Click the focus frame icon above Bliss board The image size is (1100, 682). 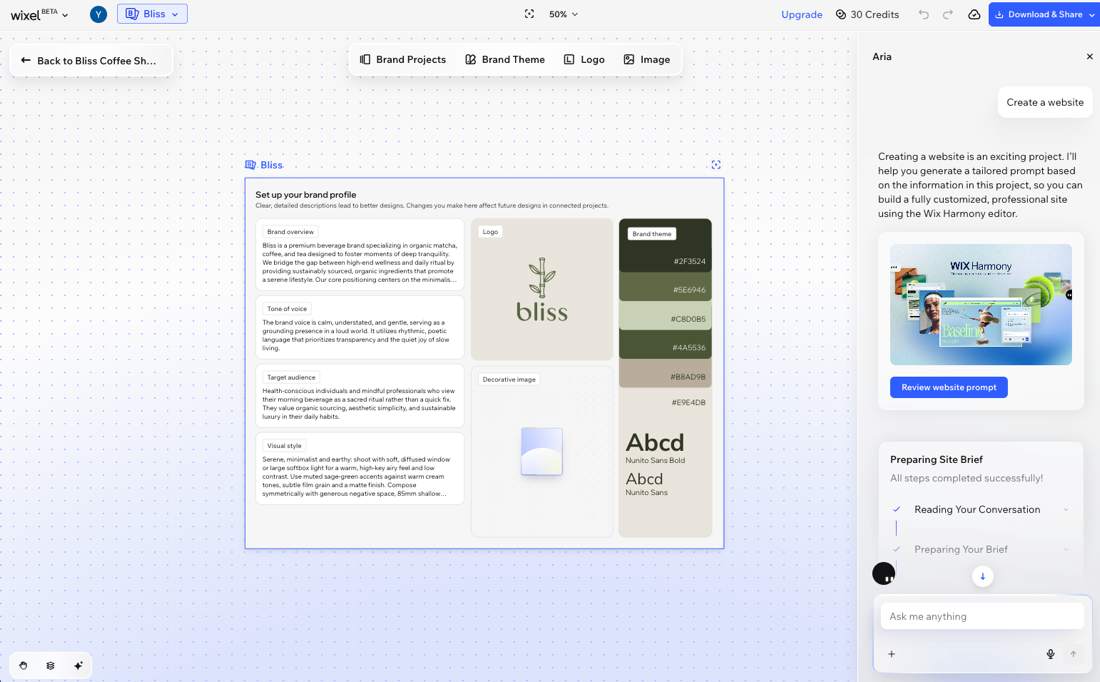coord(716,165)
